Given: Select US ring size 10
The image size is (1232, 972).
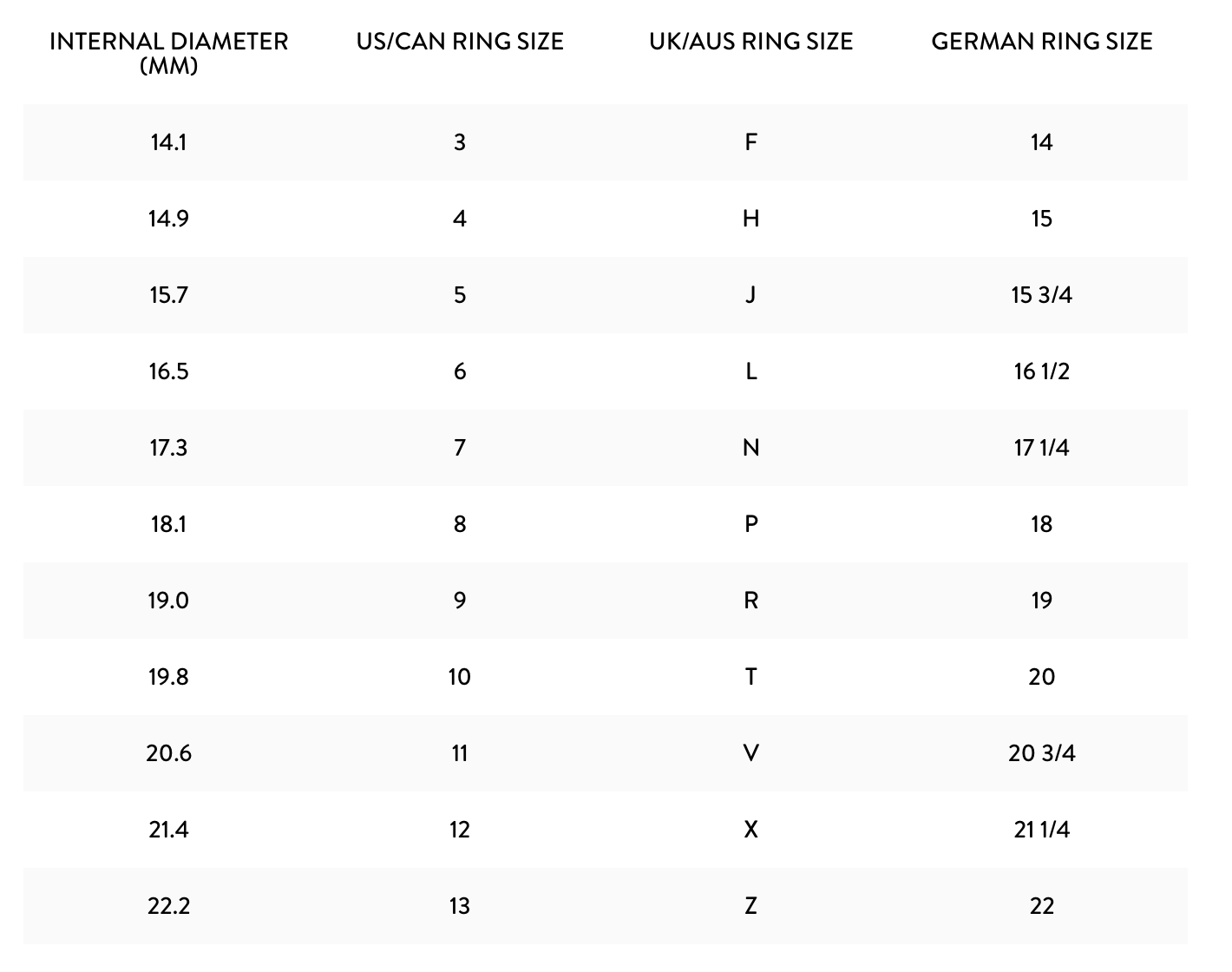Looking at the screenshot, I should pyautogui.click(x=460, y=677).
